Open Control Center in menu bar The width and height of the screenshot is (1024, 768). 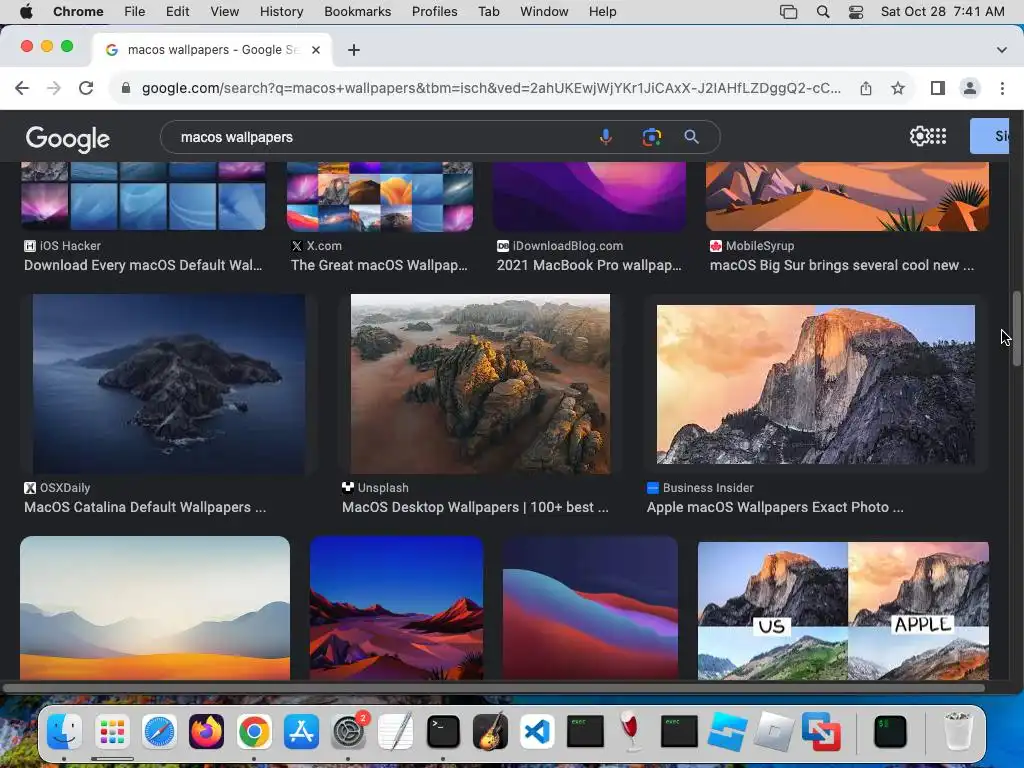[x=856, y=12]
